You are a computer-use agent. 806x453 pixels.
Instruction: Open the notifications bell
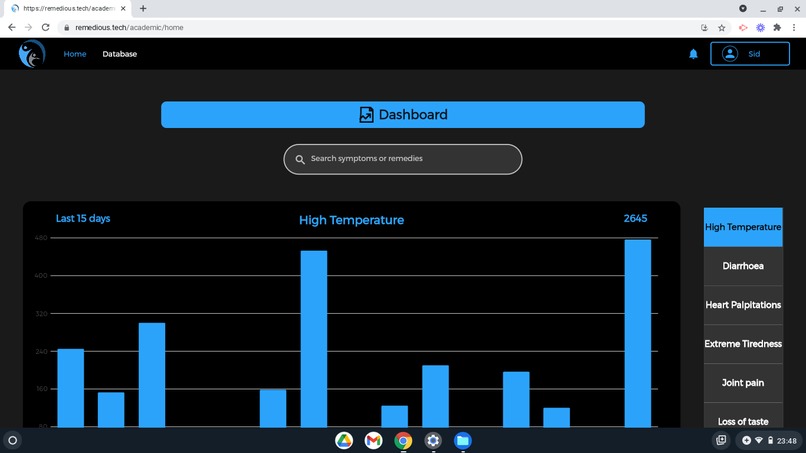coord(693,54)
